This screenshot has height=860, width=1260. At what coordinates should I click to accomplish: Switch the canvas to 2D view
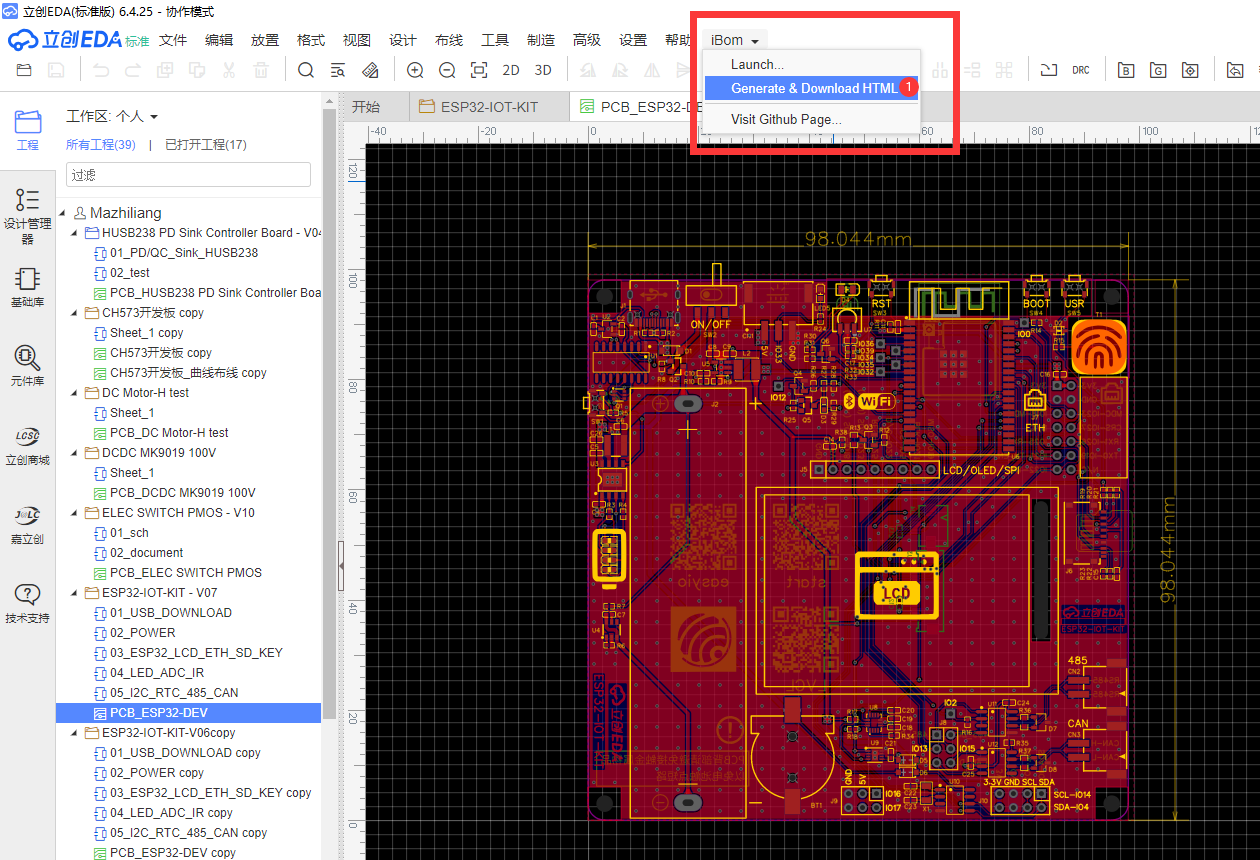[x=511, y=70]
